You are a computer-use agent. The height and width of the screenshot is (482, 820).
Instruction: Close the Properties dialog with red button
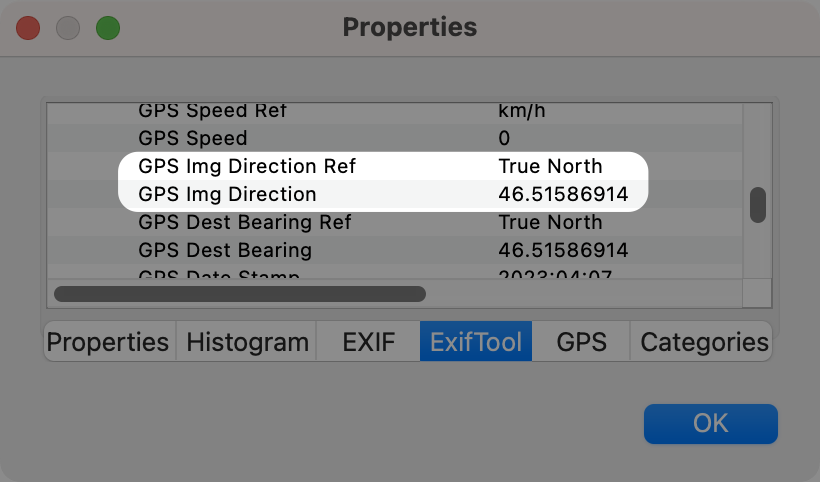[x=28, y=27]
